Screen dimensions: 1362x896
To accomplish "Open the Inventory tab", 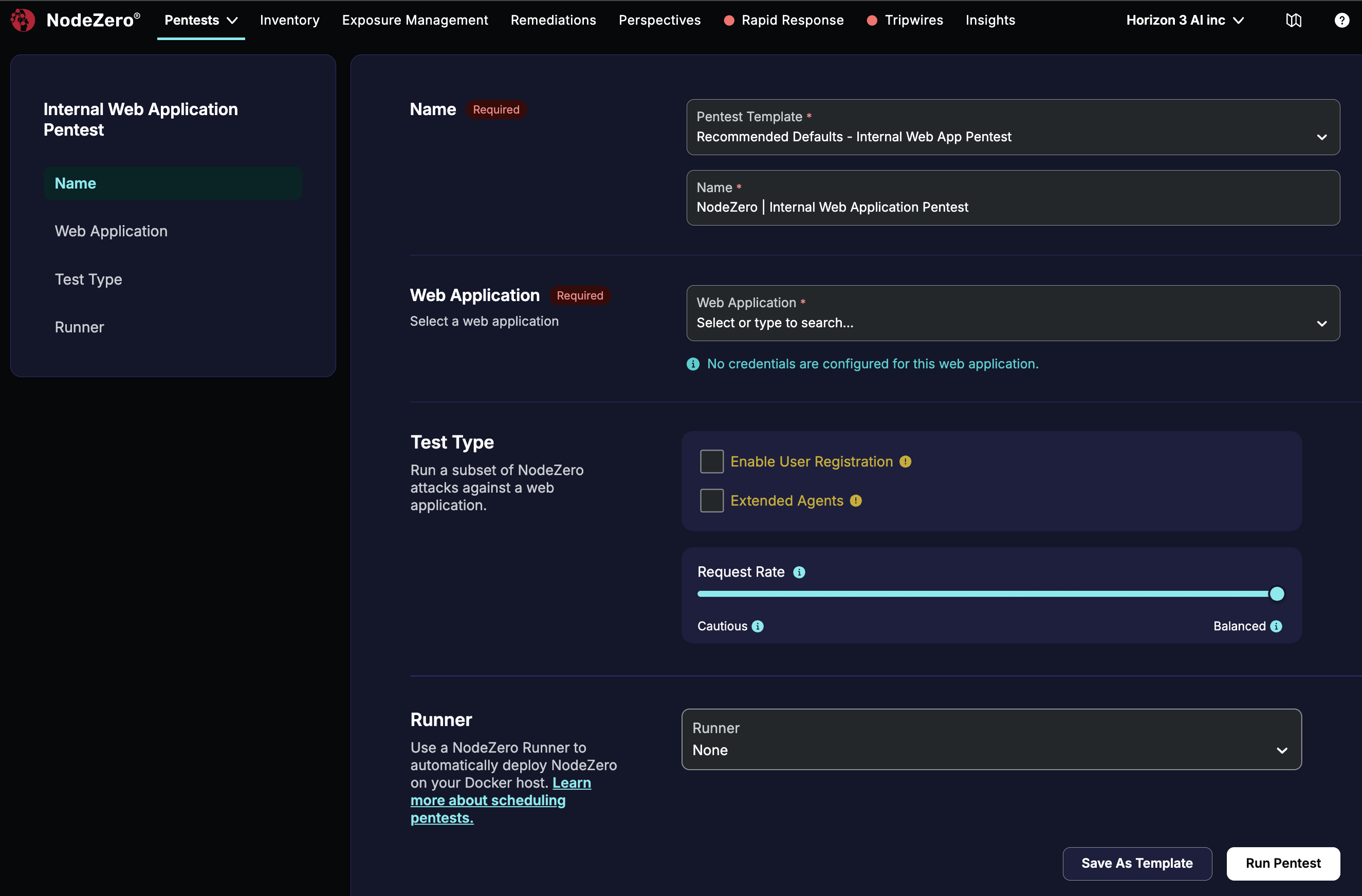I will (x=289, y=20).
